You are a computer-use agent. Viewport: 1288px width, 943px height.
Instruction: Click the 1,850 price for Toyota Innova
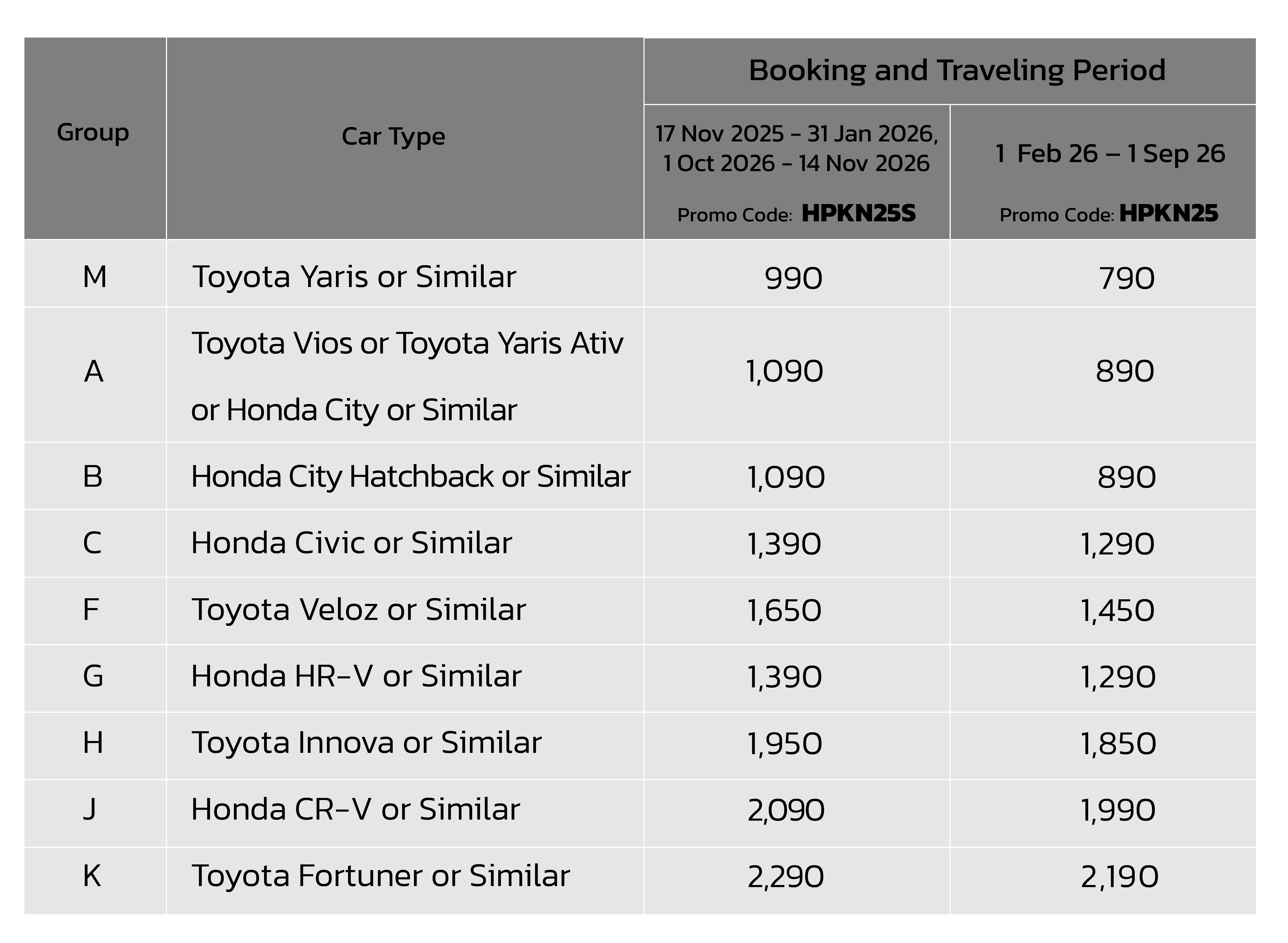pyautogui.click(x=1118, y=744)
